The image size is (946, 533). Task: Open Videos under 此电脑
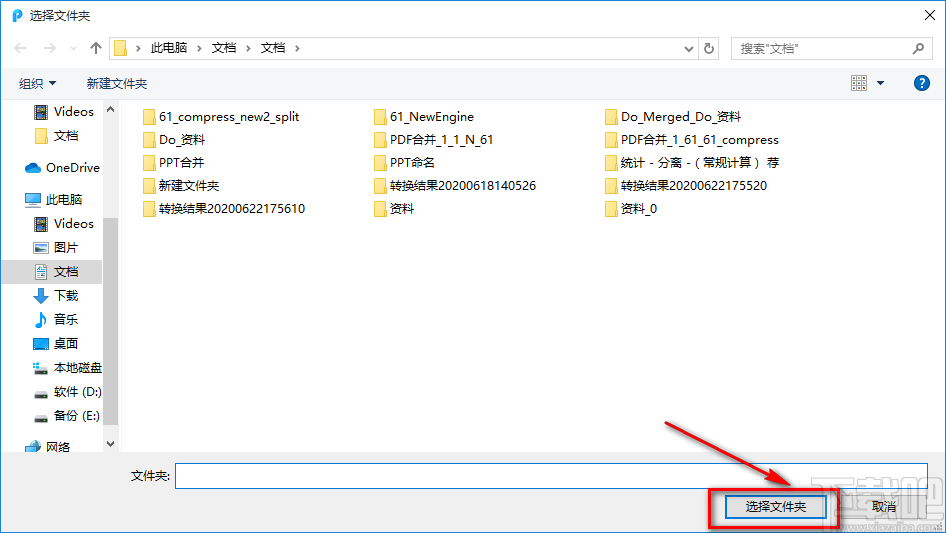coord(65,224)
